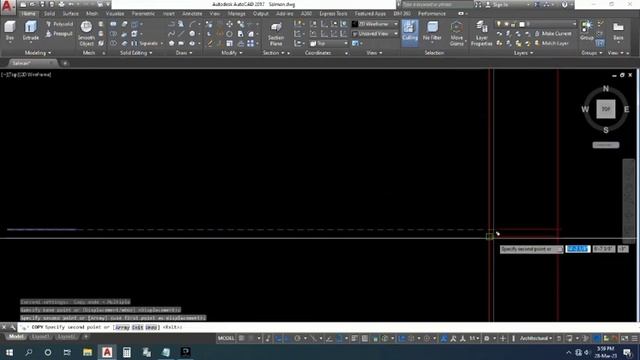Click the Section Plane tool
Image resolution: width=640 pixels, height=360 pixels.
(276, 33)
